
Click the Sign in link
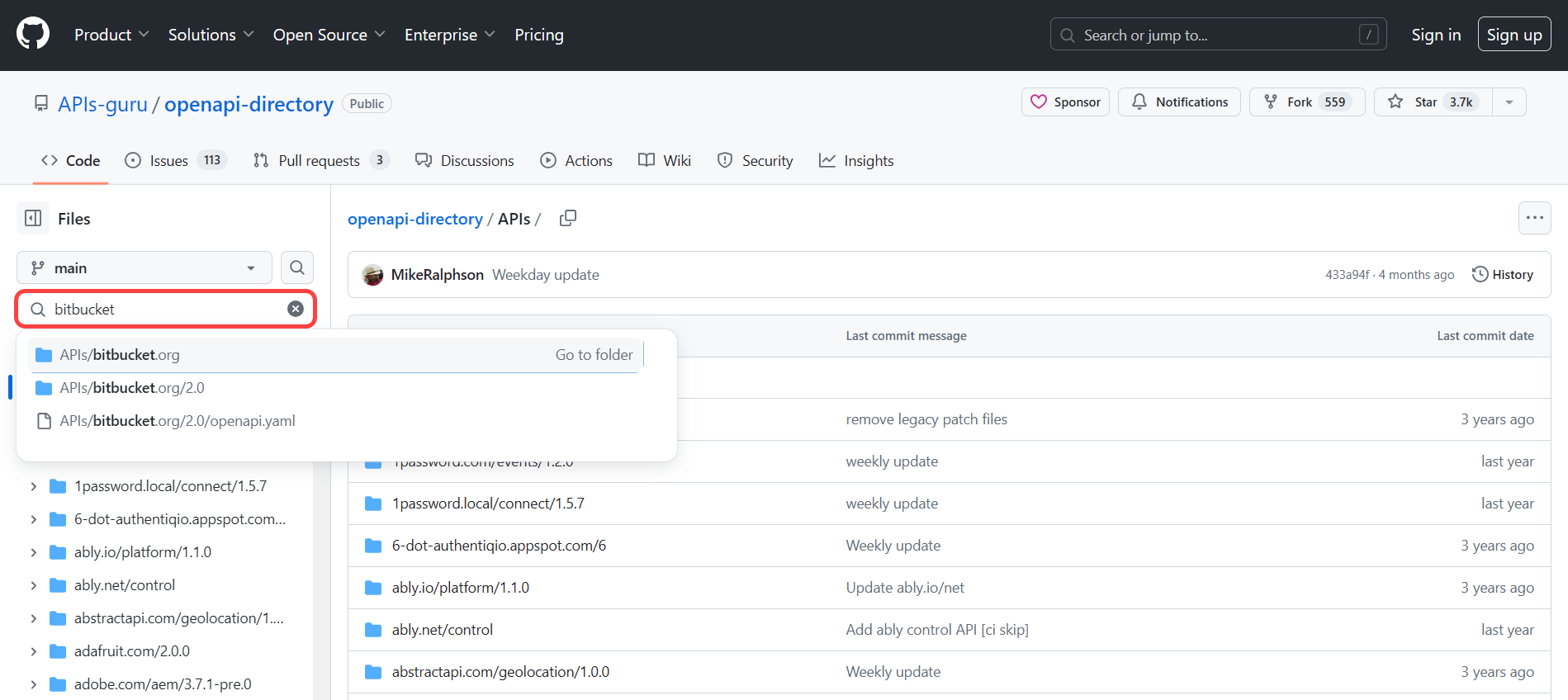tap(1436, 35)
